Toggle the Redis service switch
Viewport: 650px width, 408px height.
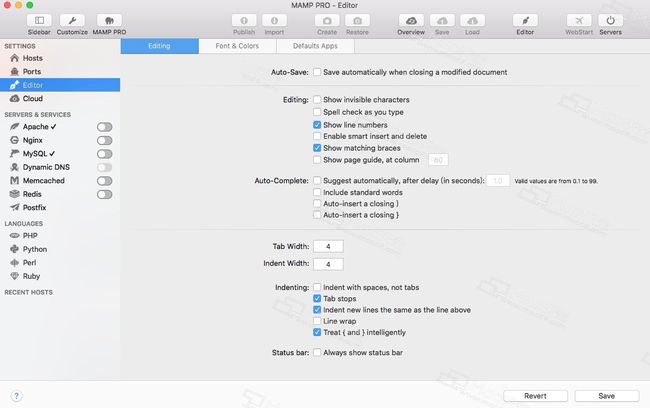pyautogui.click(x=104, y=194)
